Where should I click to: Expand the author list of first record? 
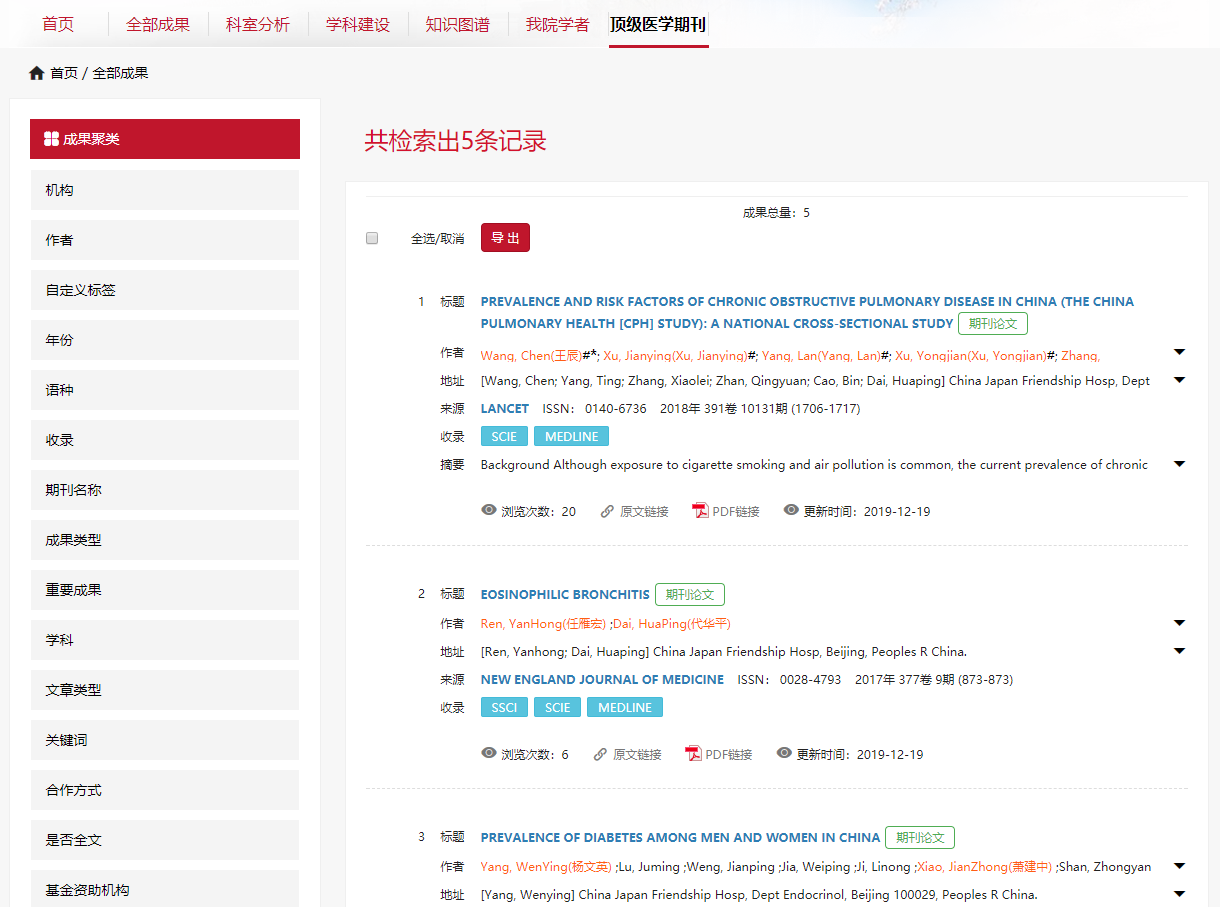click(x=1179, y=352)
